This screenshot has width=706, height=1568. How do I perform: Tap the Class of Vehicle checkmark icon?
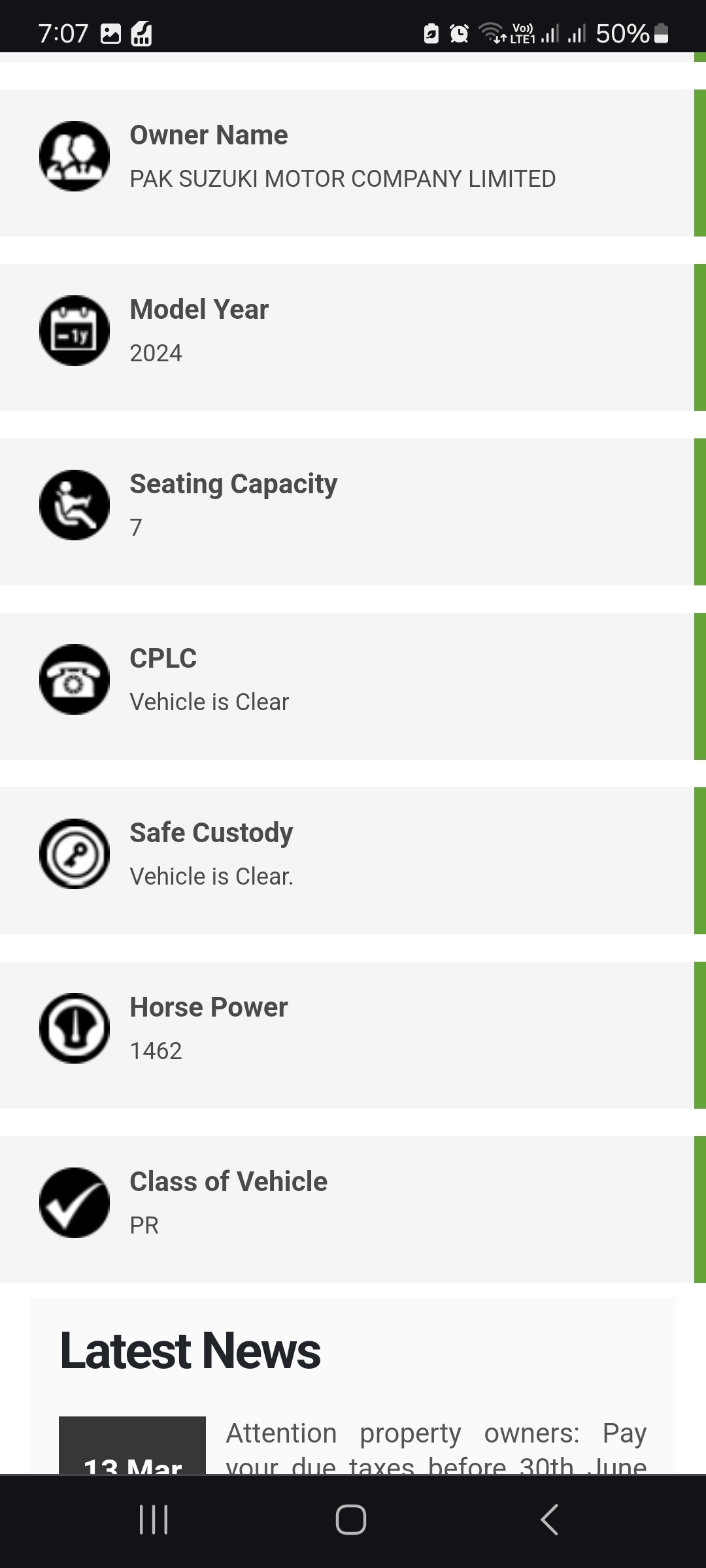tap(75, 1203)
